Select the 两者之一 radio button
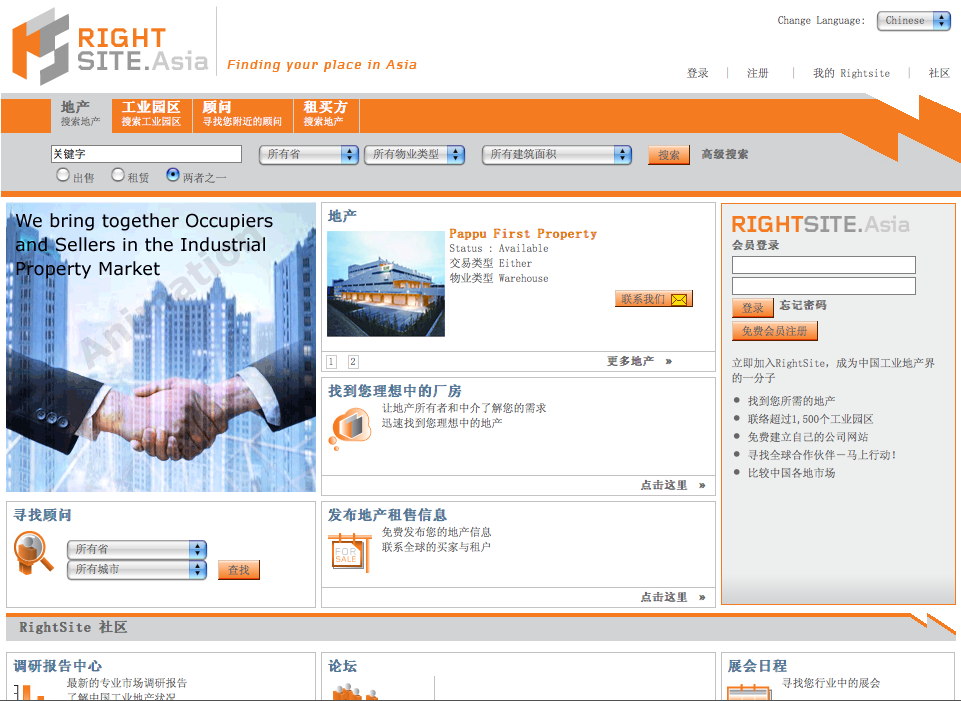961x701 pixels. tap(173, 176)
